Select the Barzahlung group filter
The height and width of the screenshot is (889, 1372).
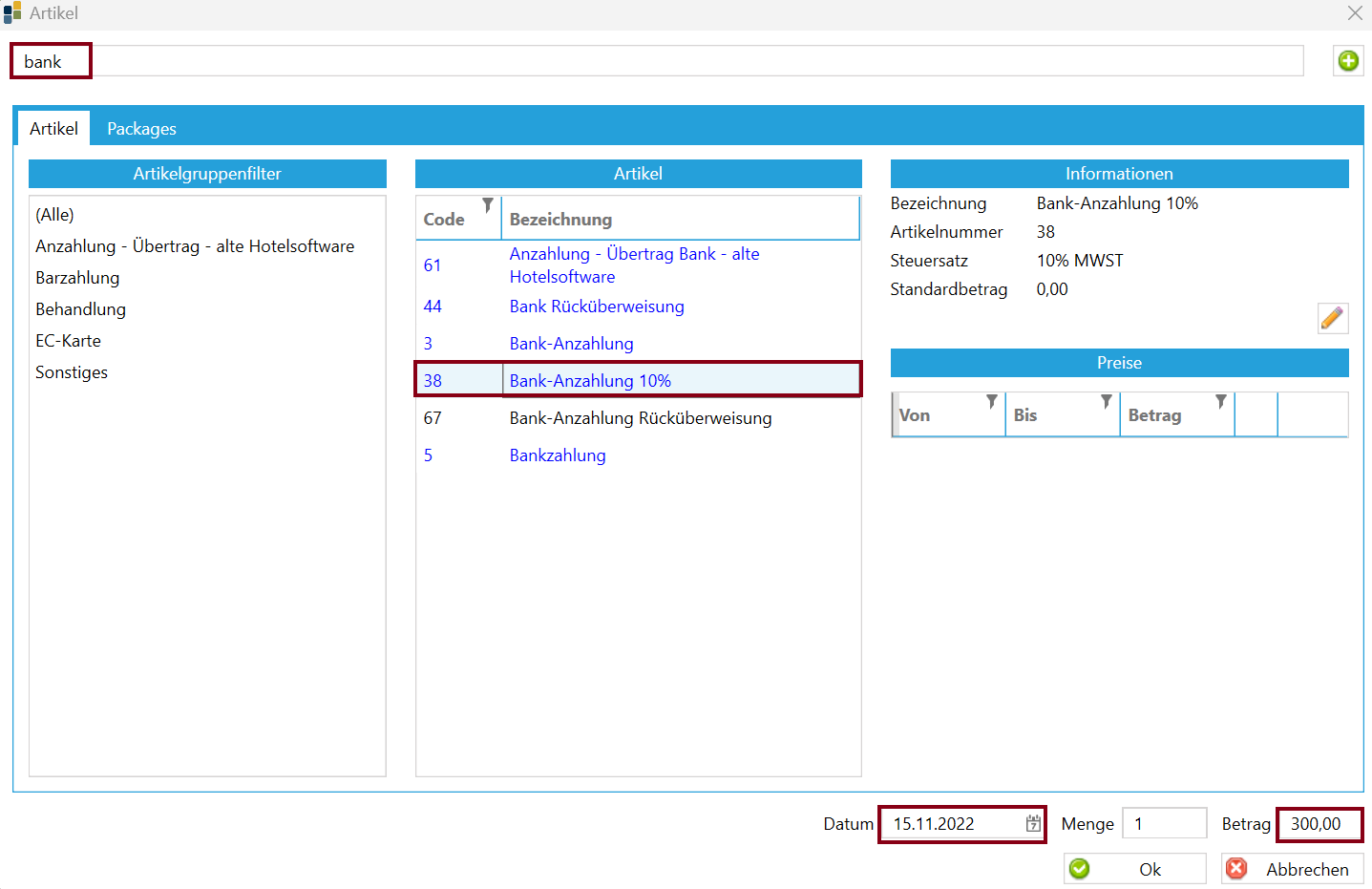point(77,277)
